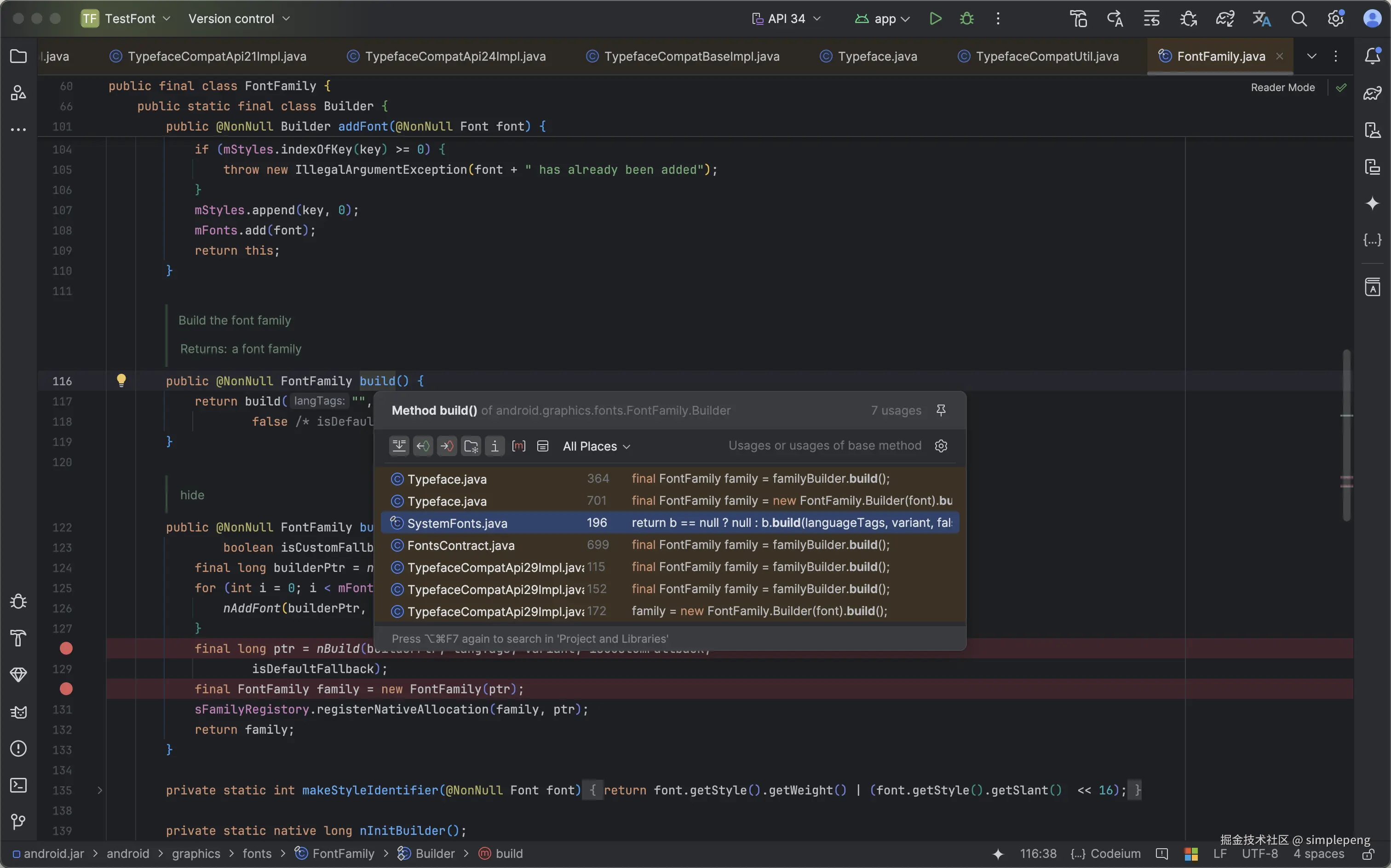Open the All Places scope dropdown
Viewport: 1391px width, 868px height.
click(596, 446)
